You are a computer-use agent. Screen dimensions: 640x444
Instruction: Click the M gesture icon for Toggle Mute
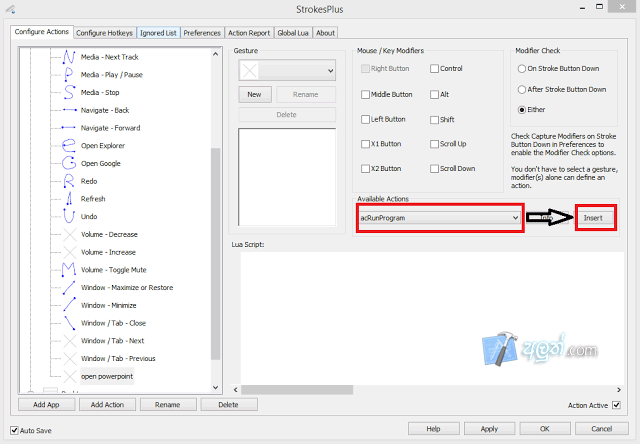tap(69, 269)
